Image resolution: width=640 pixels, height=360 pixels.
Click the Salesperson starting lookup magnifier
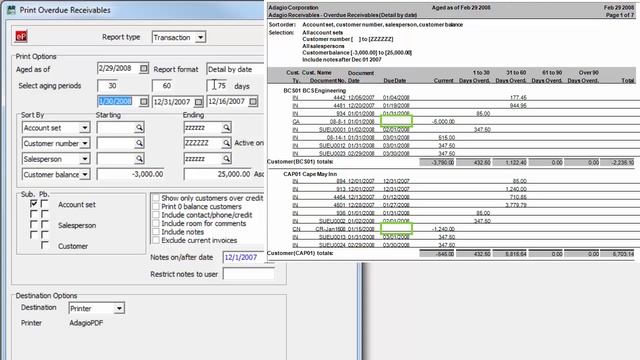pyautogui.click(x=139, y=159)
